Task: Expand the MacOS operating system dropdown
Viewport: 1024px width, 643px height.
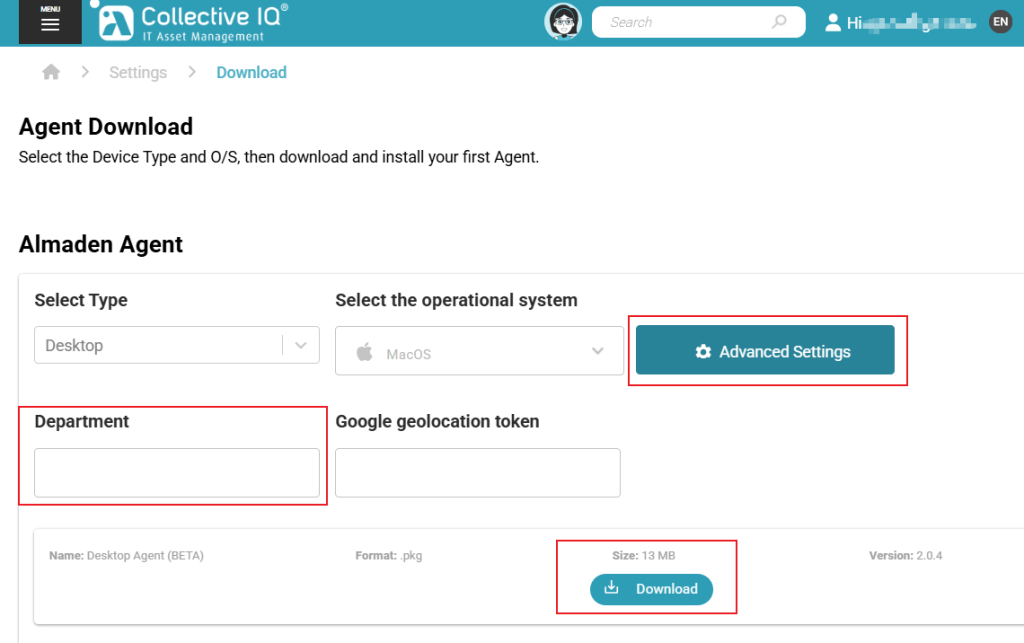Action: 479,351
